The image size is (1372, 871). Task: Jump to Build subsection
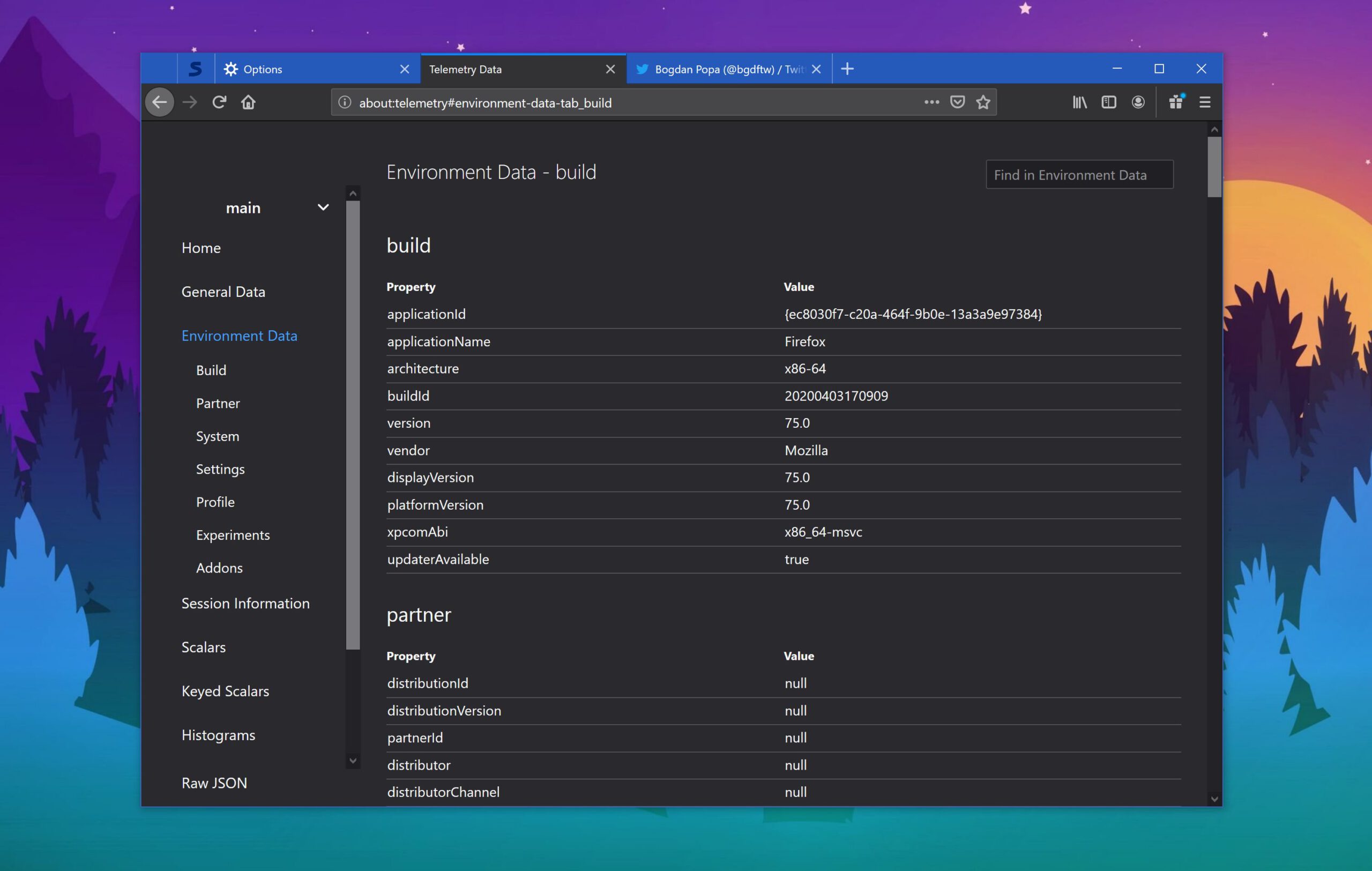211,370
